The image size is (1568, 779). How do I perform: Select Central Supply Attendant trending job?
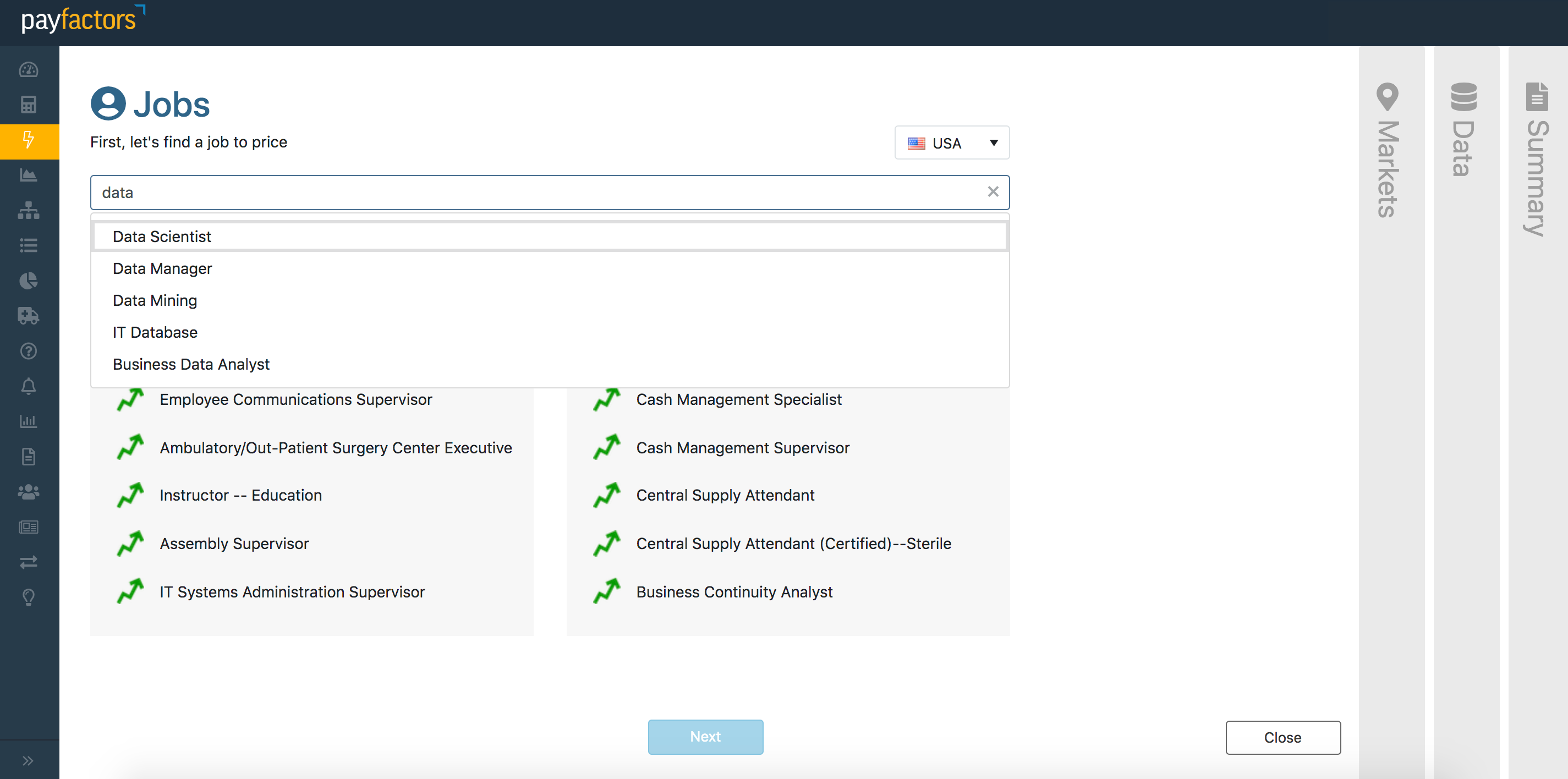pyautogui.click(x=725, y=495)
